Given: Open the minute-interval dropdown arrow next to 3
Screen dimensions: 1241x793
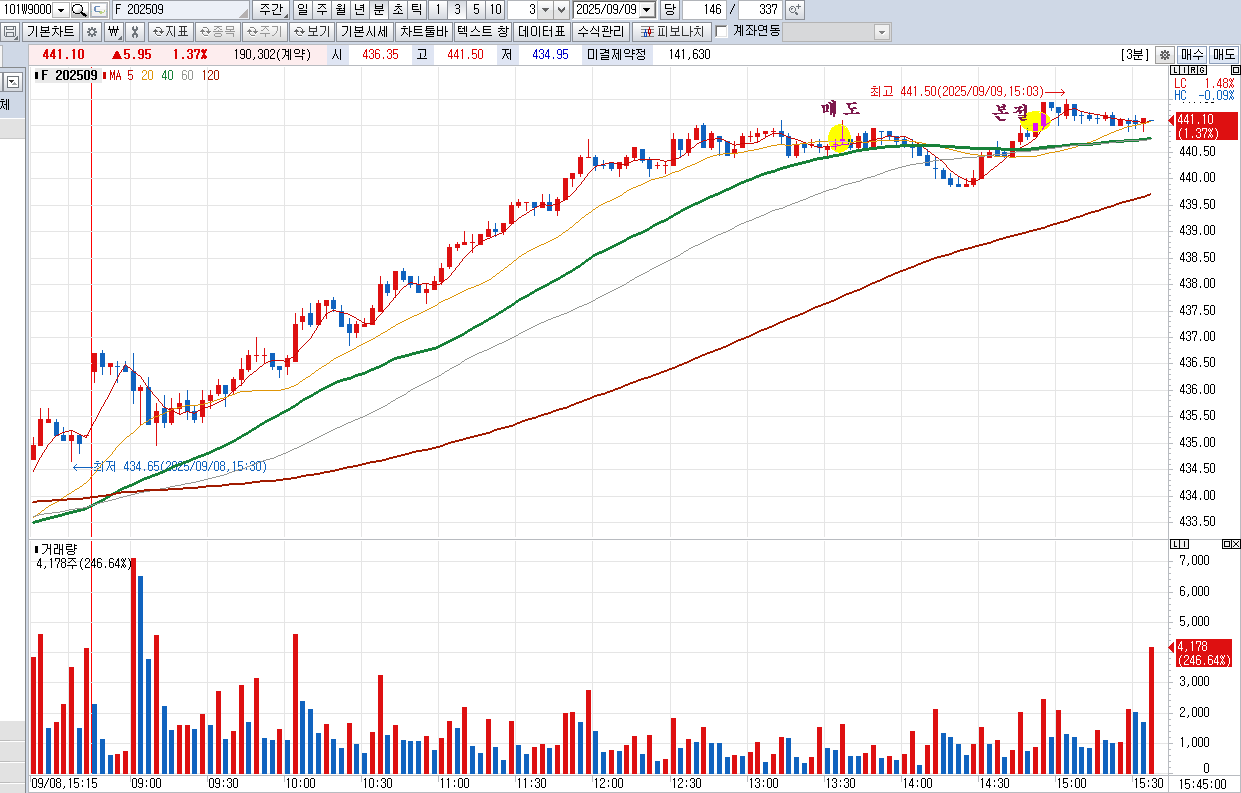Looking at the screenshot, I should (x=546, y=10).
